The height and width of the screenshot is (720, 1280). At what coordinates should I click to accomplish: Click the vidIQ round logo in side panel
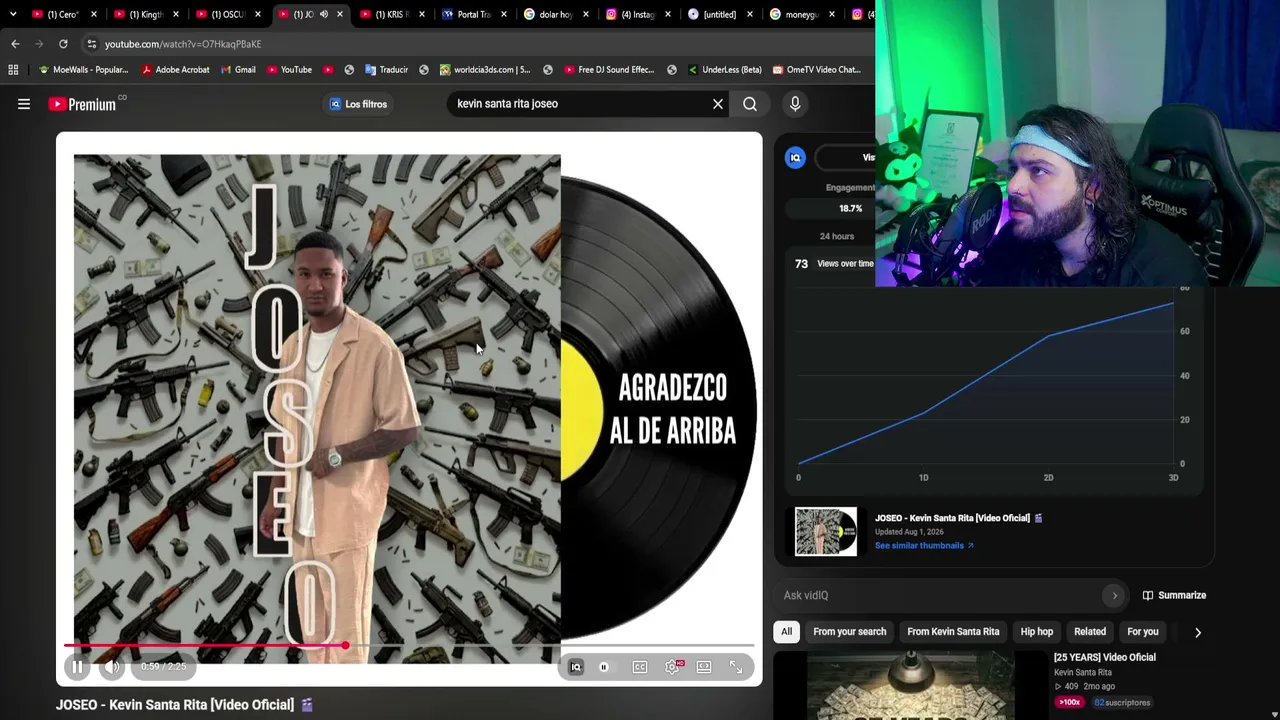[x=795, y=158]
